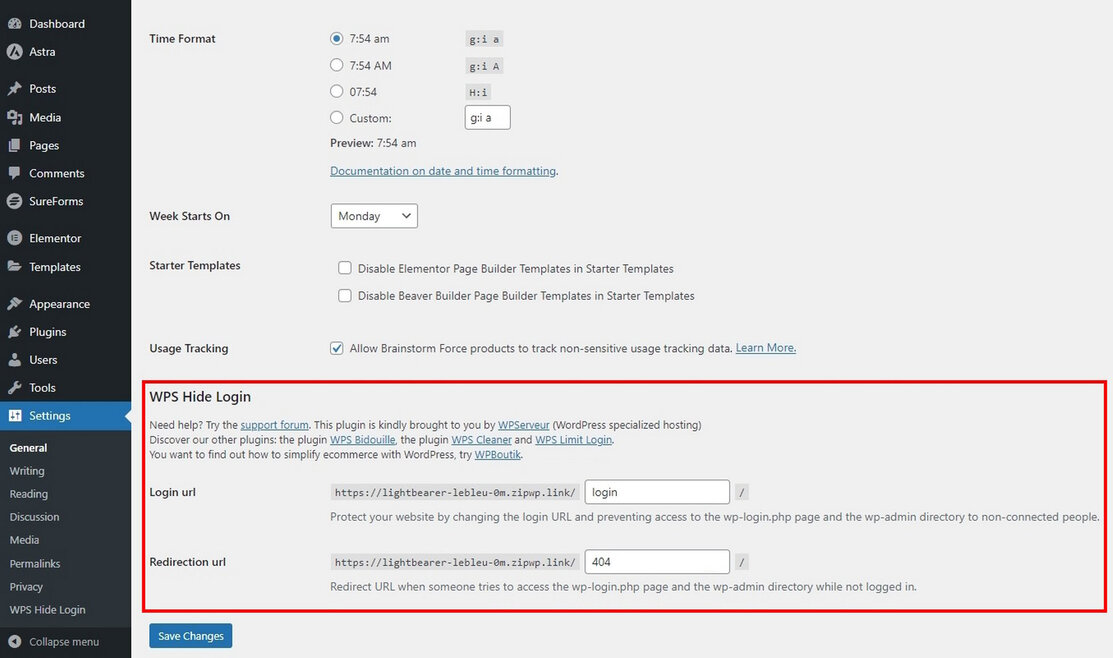Click the 'WPS Hide Login' section heading
The width and height of the screenshot is (1113, 658).
click(200, 397)
